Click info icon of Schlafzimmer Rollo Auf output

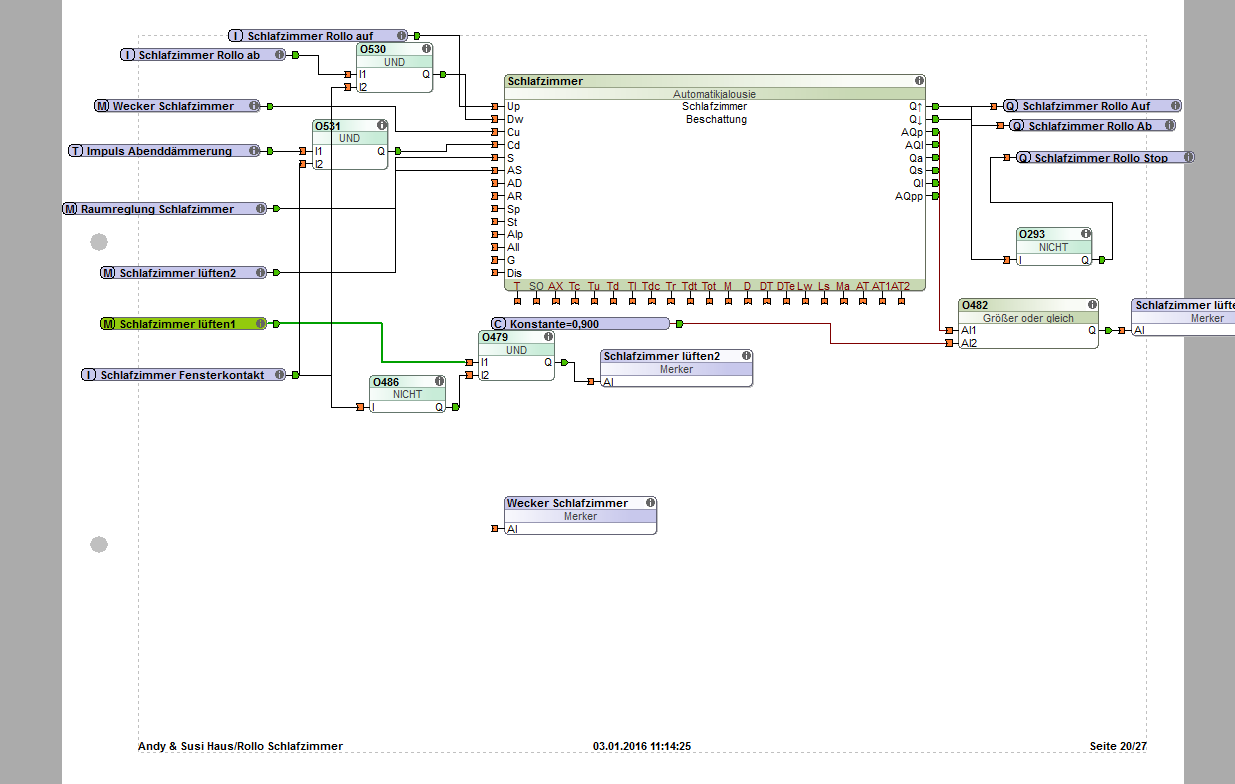1174,106
